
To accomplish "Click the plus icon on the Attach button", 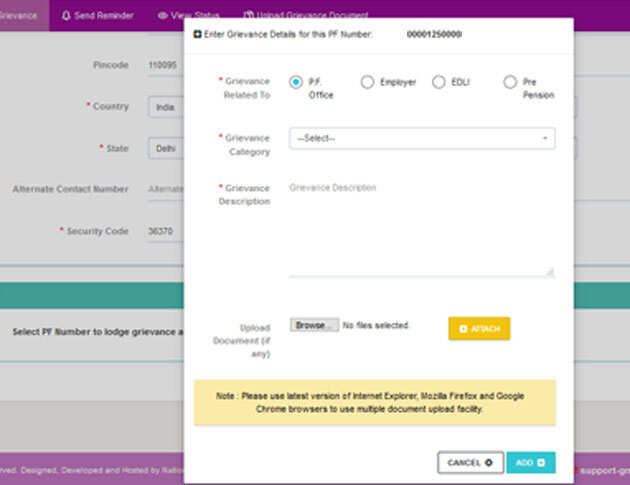I will coord(463,328).
